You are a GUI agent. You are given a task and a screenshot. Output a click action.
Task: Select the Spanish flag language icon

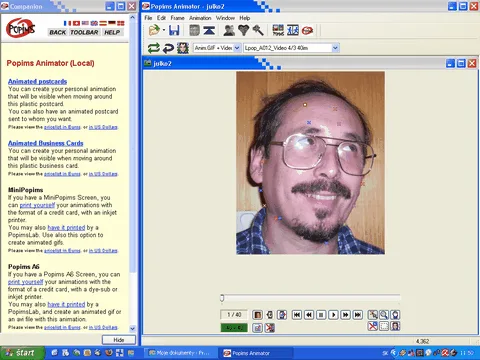(103, 23)
